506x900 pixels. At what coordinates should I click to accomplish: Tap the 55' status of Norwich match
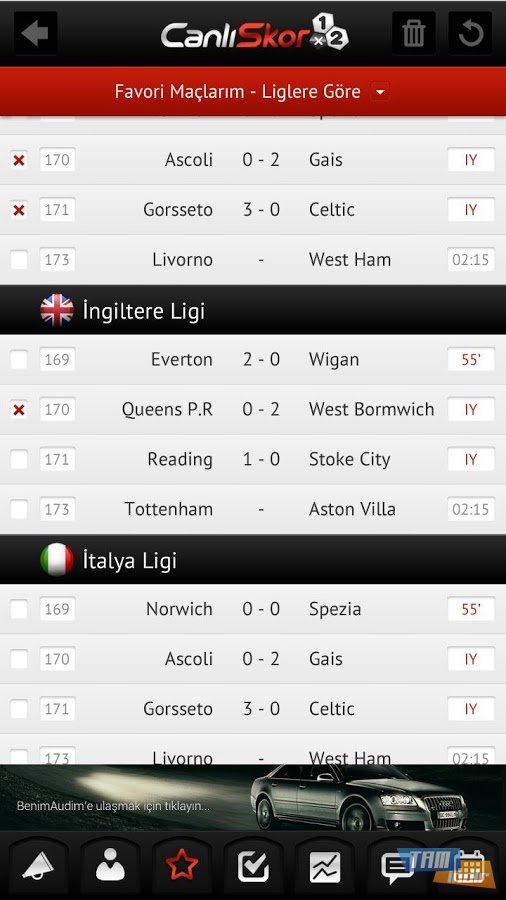pos(470,609)
